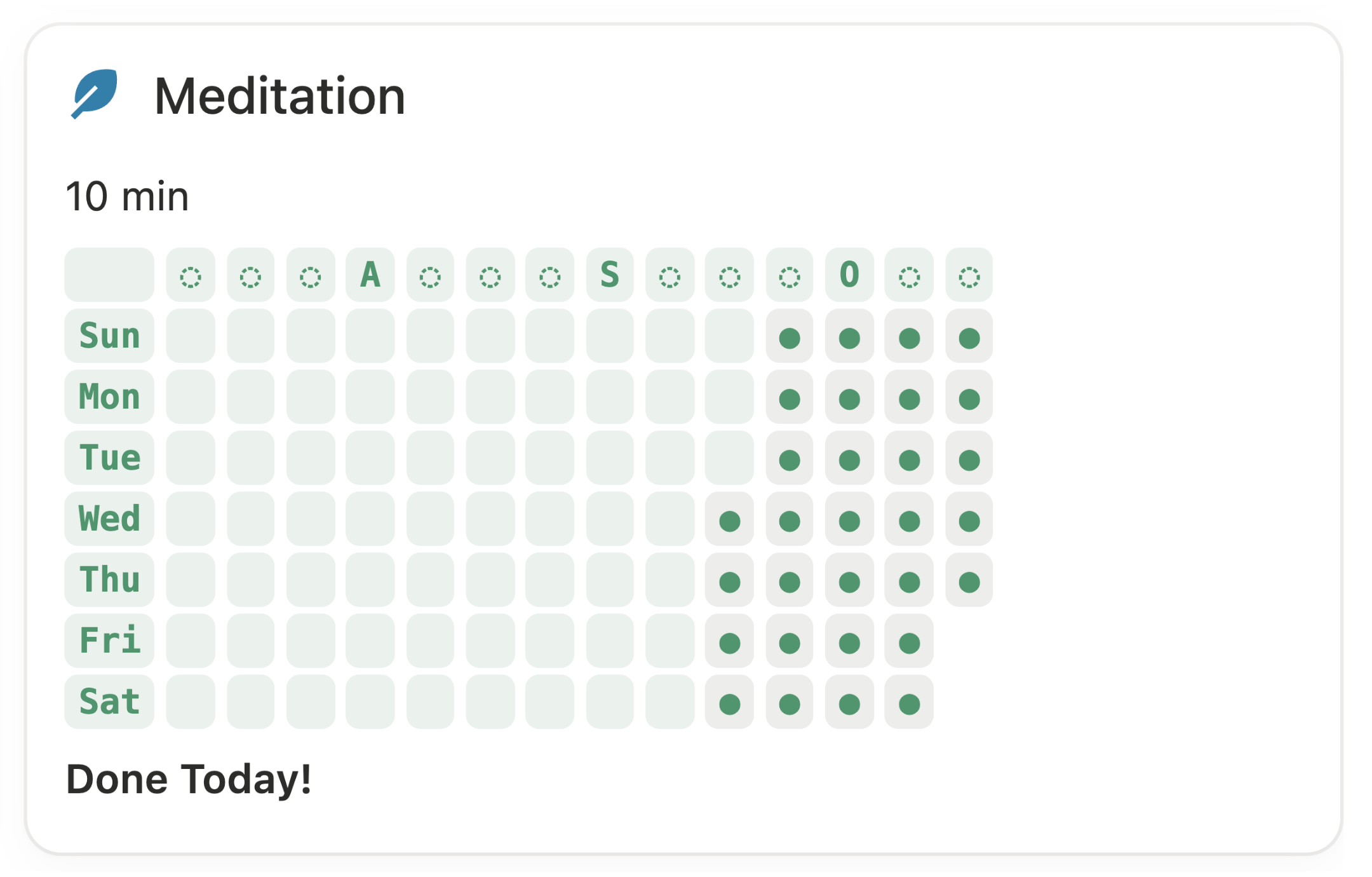This screenshot has width=1372, height=877.
Task: Click the Thu weekday row label
Action: coord(109,580)
